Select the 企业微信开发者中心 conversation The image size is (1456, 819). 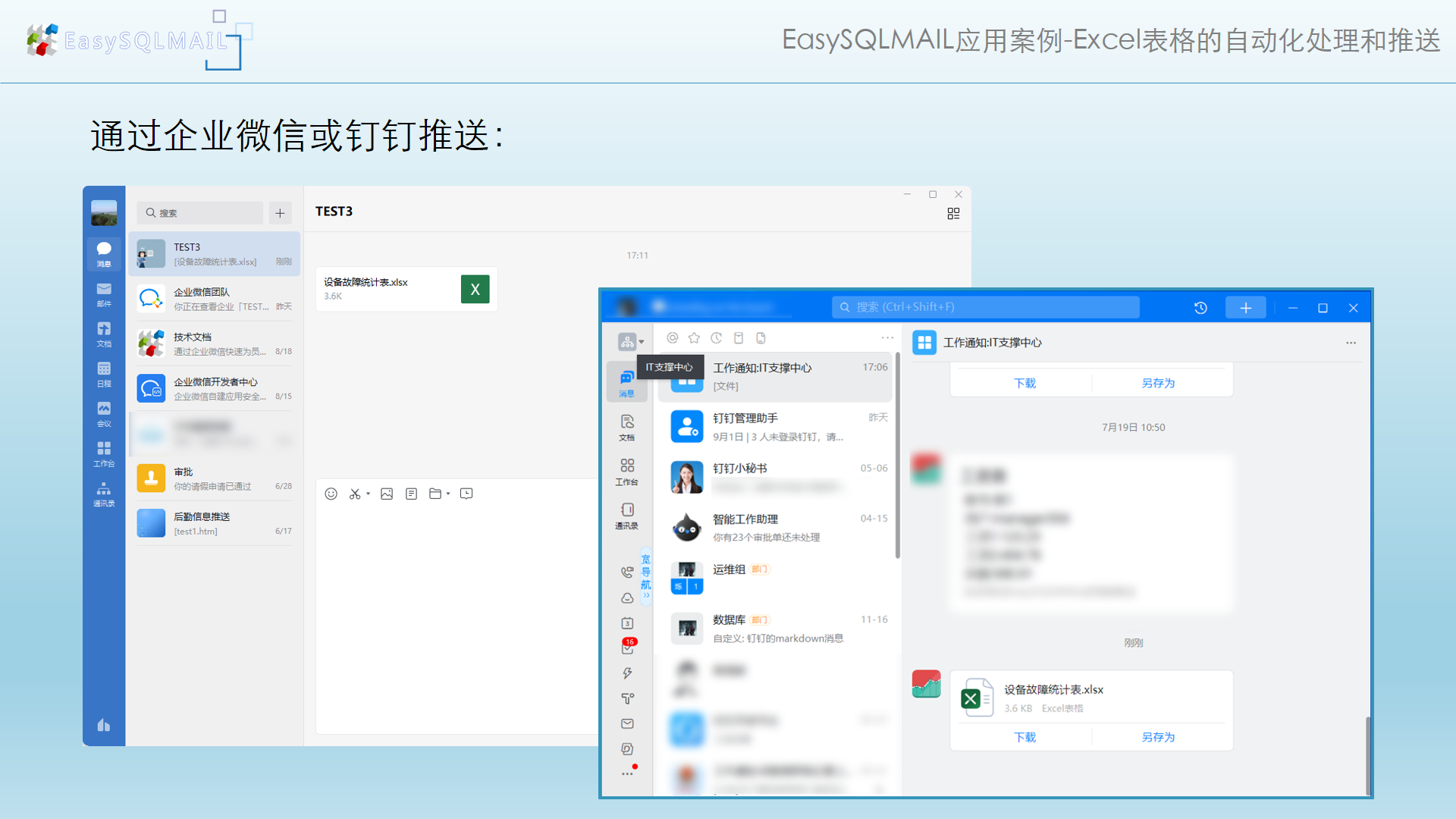point(215,388)
